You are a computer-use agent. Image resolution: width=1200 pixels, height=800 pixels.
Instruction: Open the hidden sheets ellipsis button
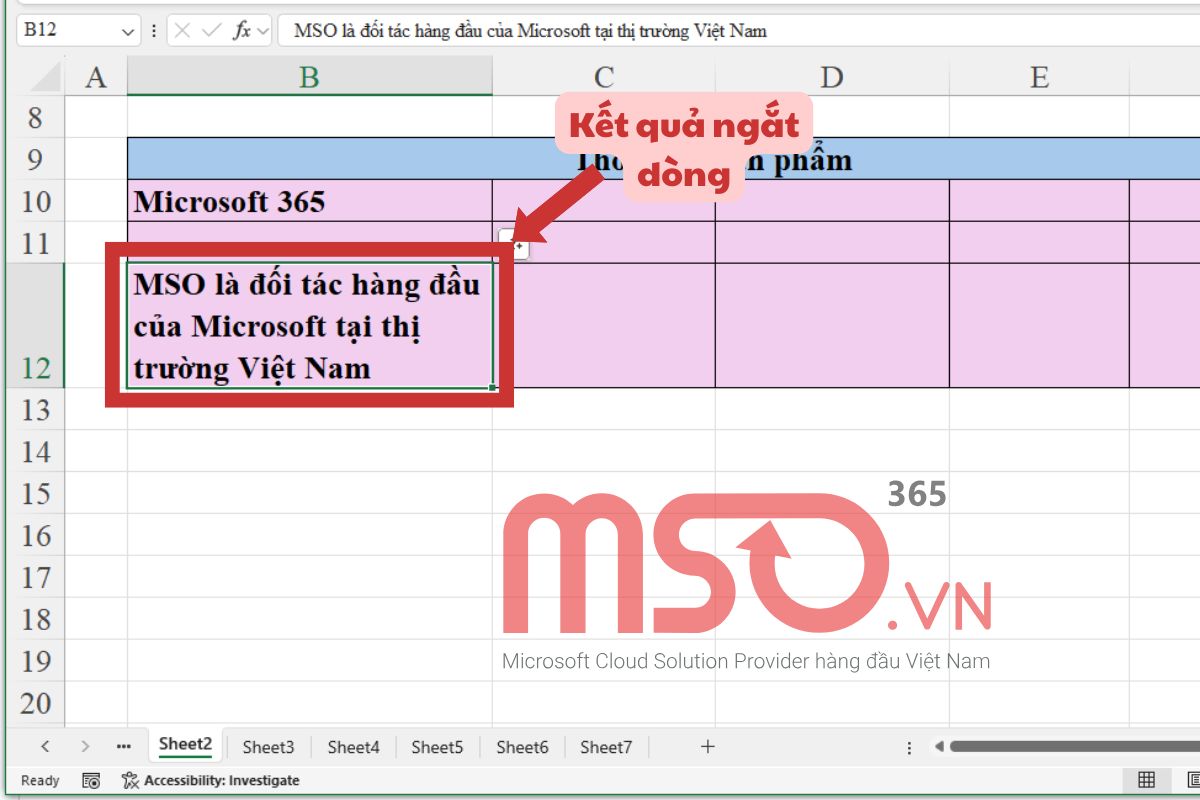(x=124, y=746)
